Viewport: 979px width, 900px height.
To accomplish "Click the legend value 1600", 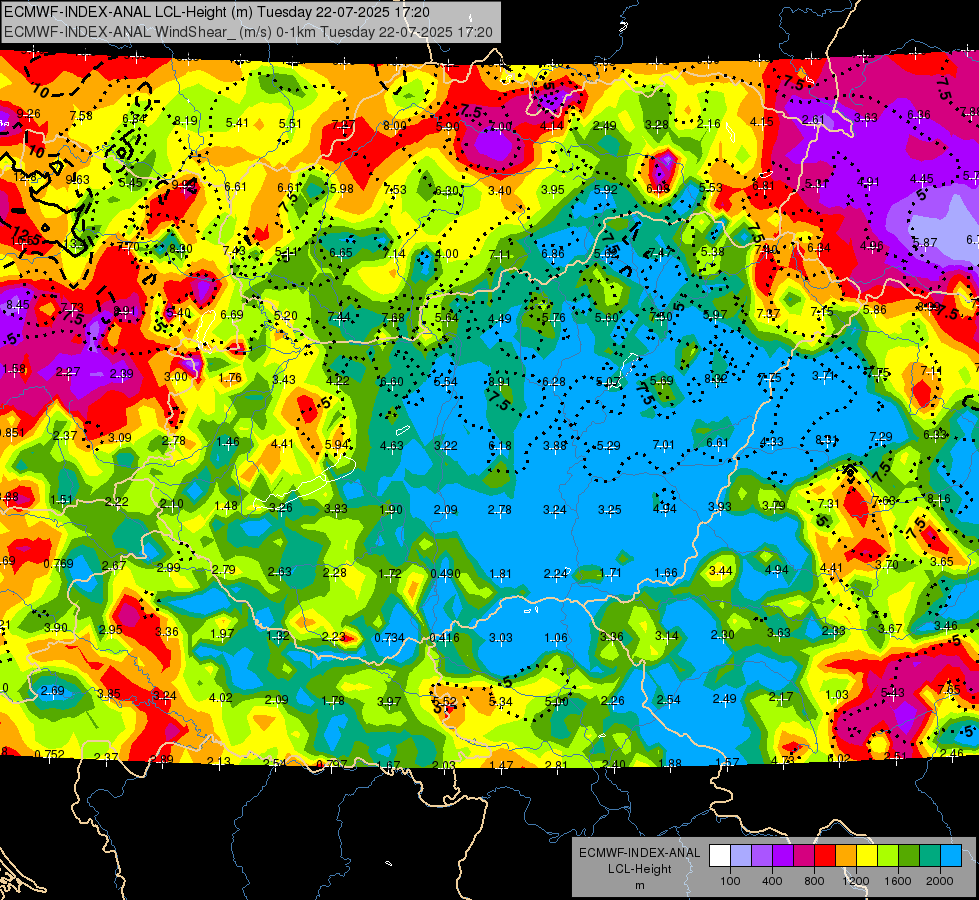I will click(898, 881).
